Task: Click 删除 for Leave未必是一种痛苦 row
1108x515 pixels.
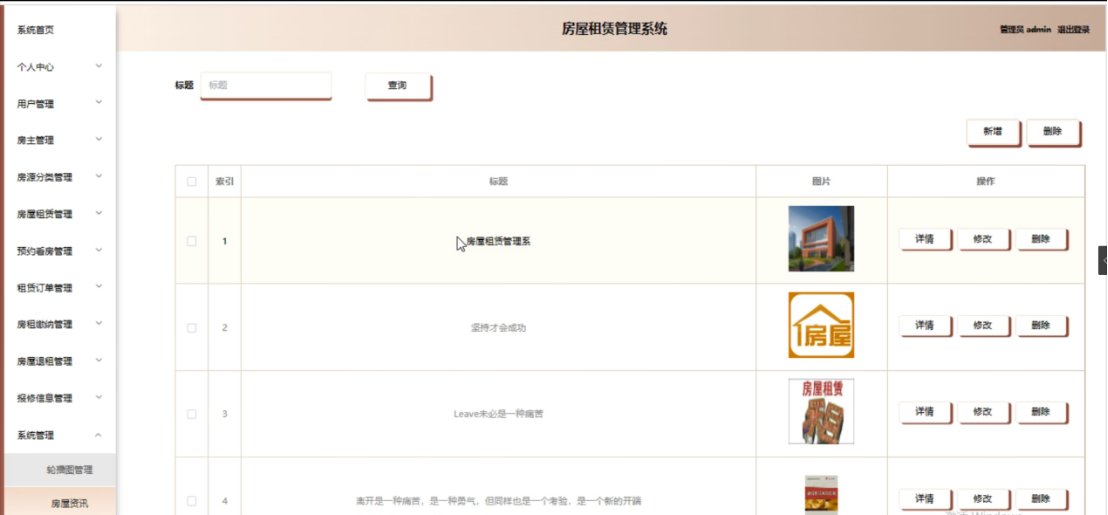Action: pyautogui.click(x=1041, y=413)
